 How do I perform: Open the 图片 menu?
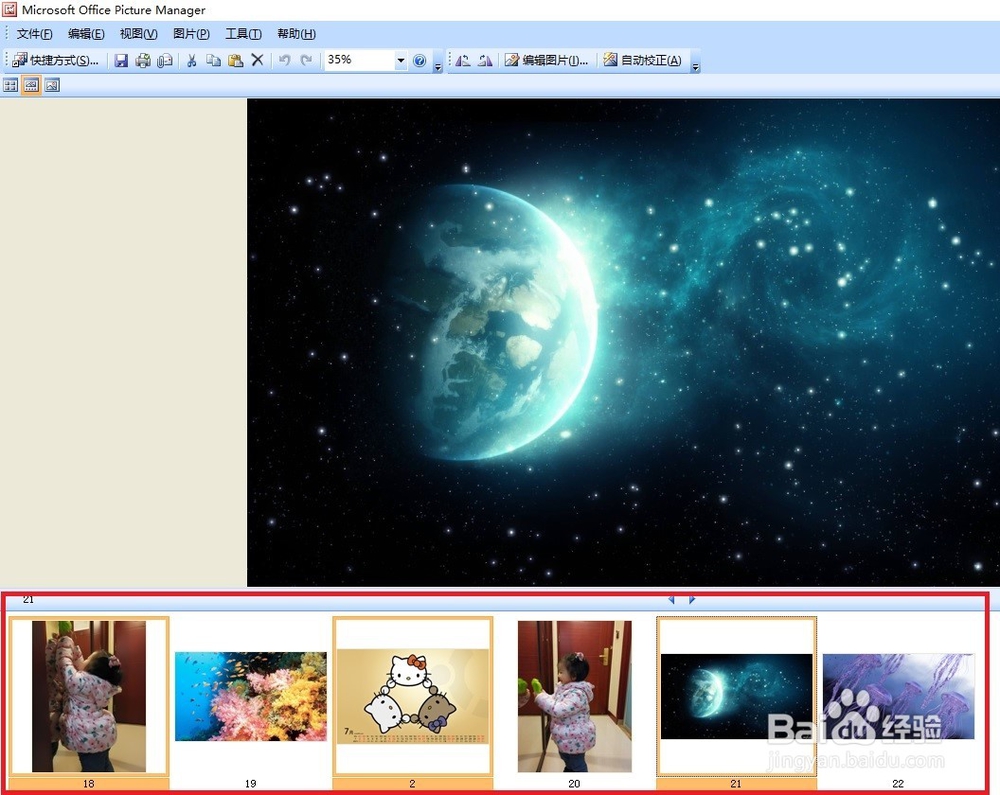tap(192, 33)
